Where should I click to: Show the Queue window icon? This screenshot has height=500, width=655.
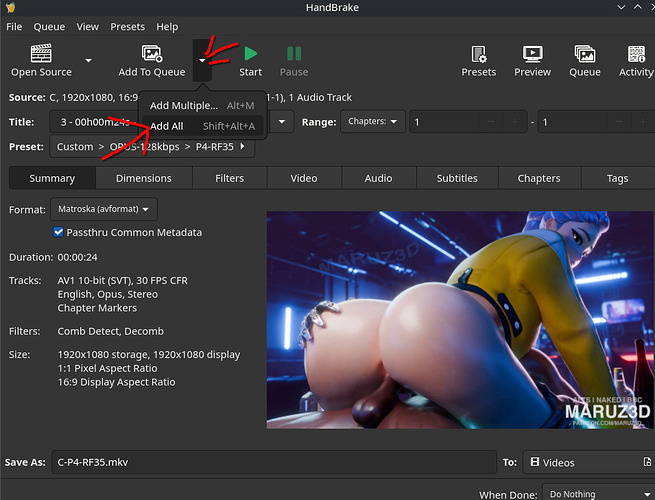[585, 54]
